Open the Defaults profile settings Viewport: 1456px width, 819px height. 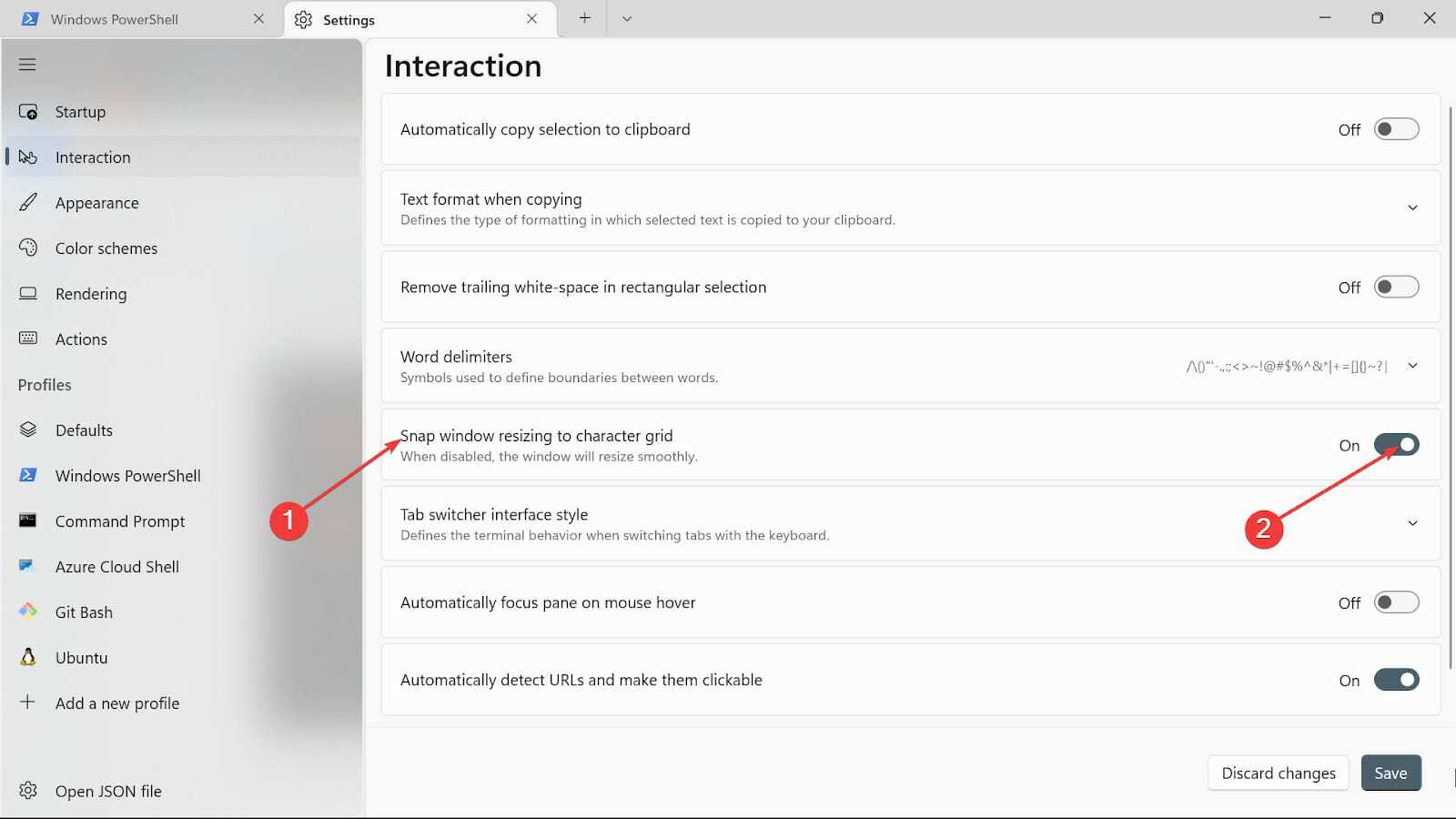(x=182, y=430)
